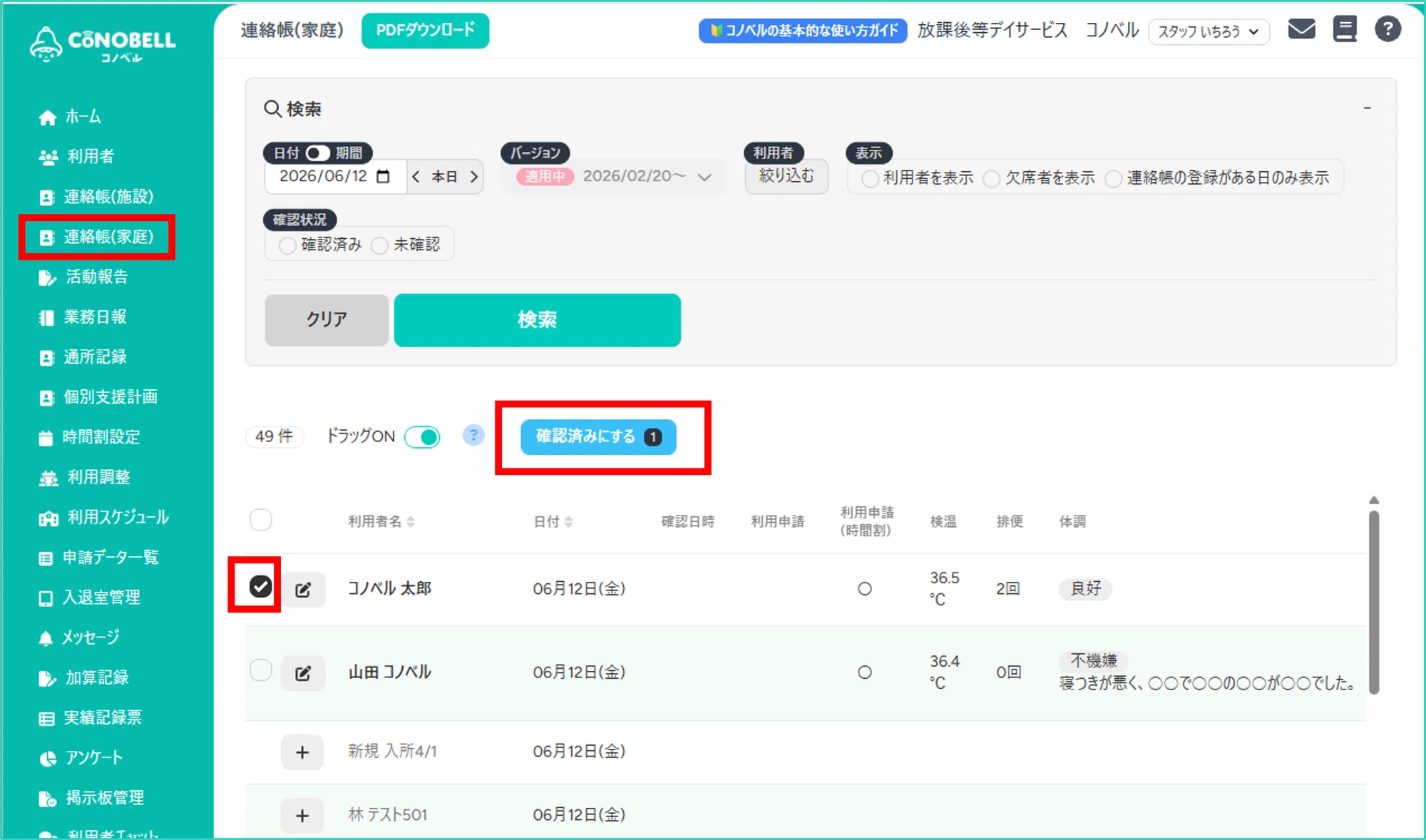Click the scrollbar up arrow
Screen dimensions: 1426x840
1374,501
